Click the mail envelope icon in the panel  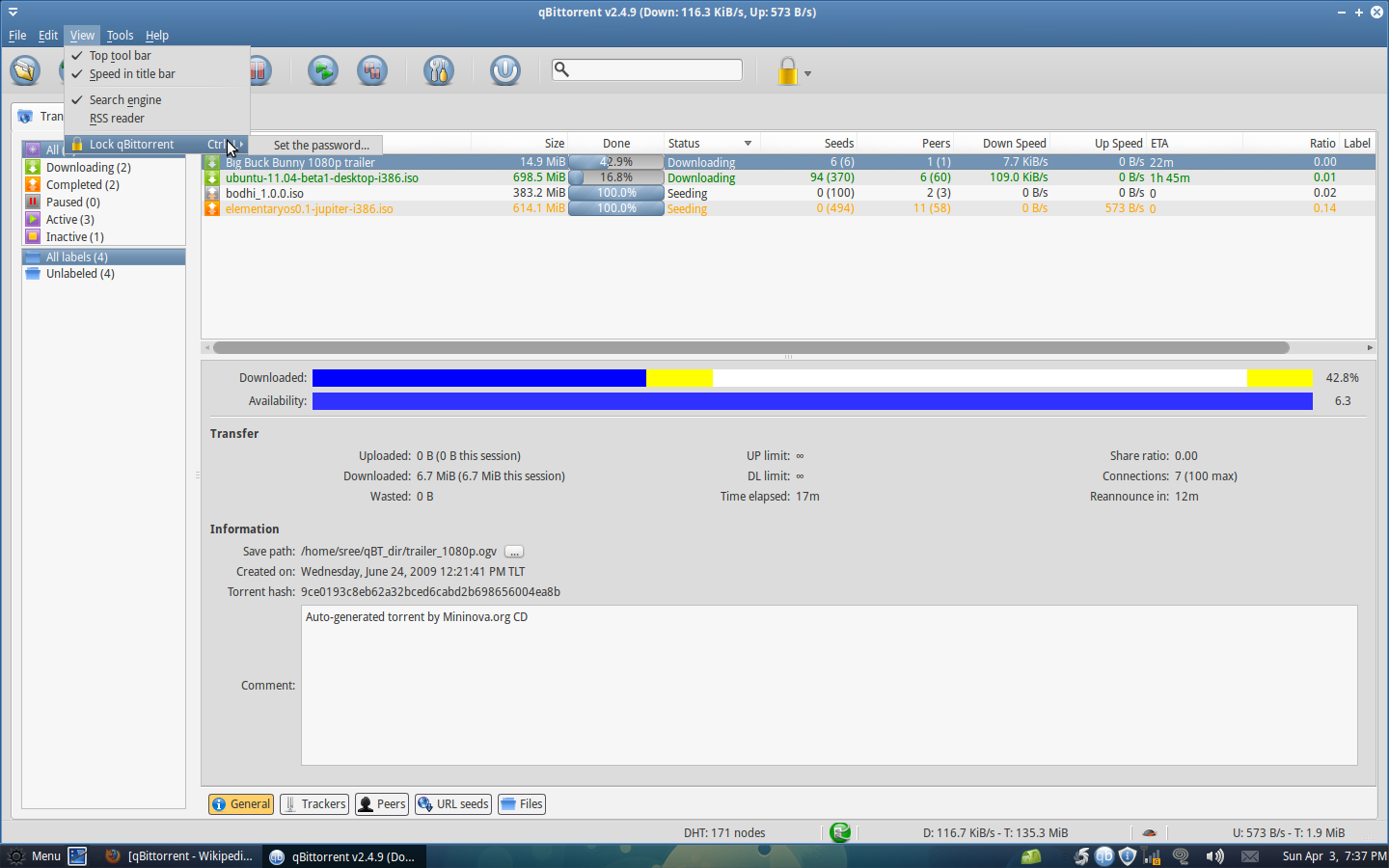(x=1250, y=856)
